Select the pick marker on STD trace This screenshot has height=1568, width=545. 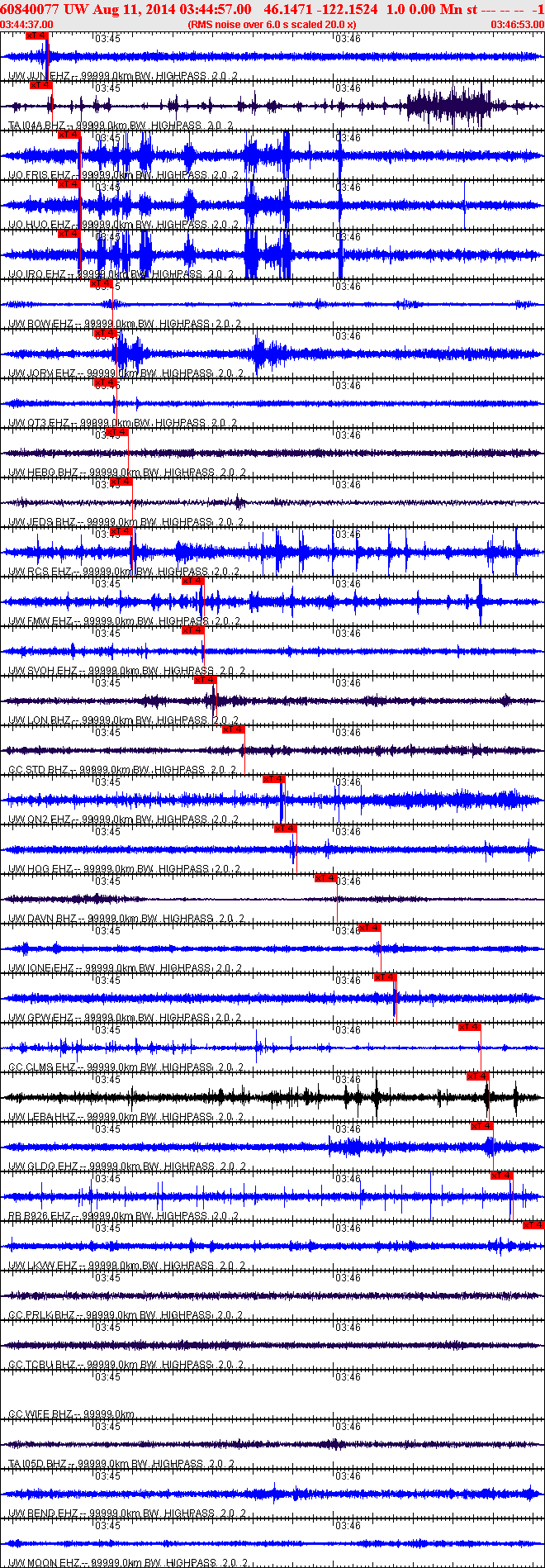pyautogui.click(x=234, y=729)
